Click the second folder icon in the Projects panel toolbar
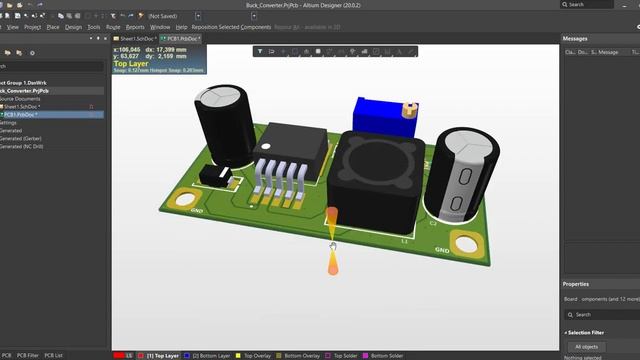This screenshot has width=640, height=360. pyautogui.click(x=19, y=53)
